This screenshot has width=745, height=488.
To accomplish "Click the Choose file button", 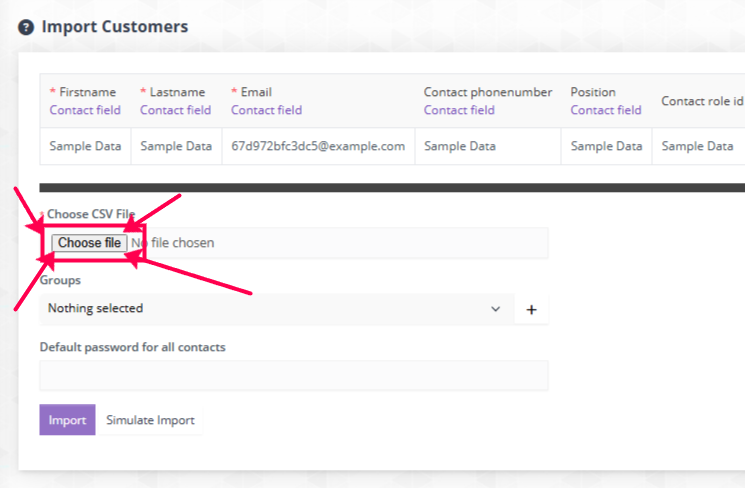I will pyautogui.click(x=89, y=243).
